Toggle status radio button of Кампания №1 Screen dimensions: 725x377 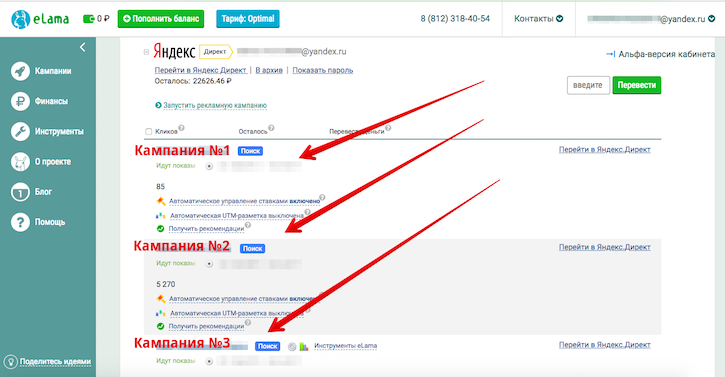click(209, 166)
